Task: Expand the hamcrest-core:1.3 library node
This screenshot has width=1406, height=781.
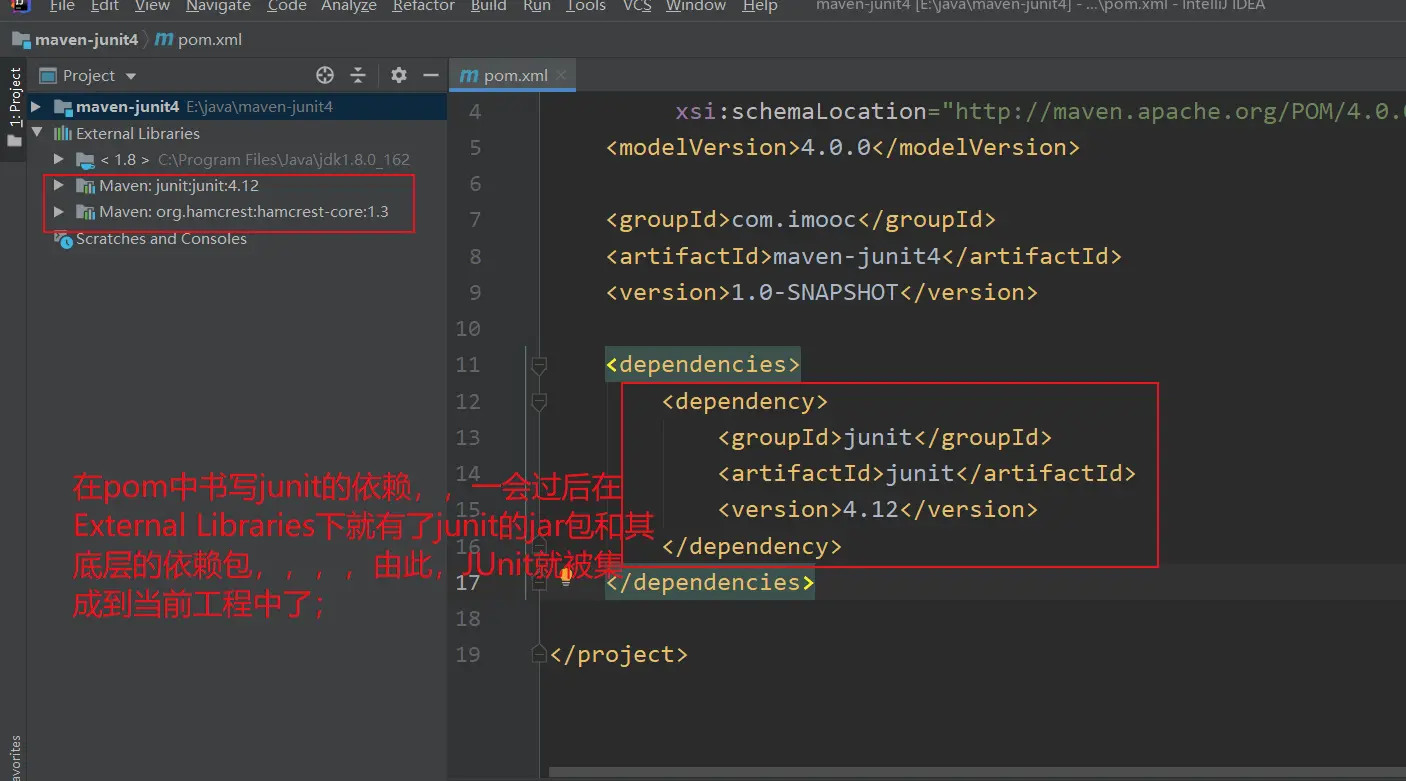Action: pos(58,212)
